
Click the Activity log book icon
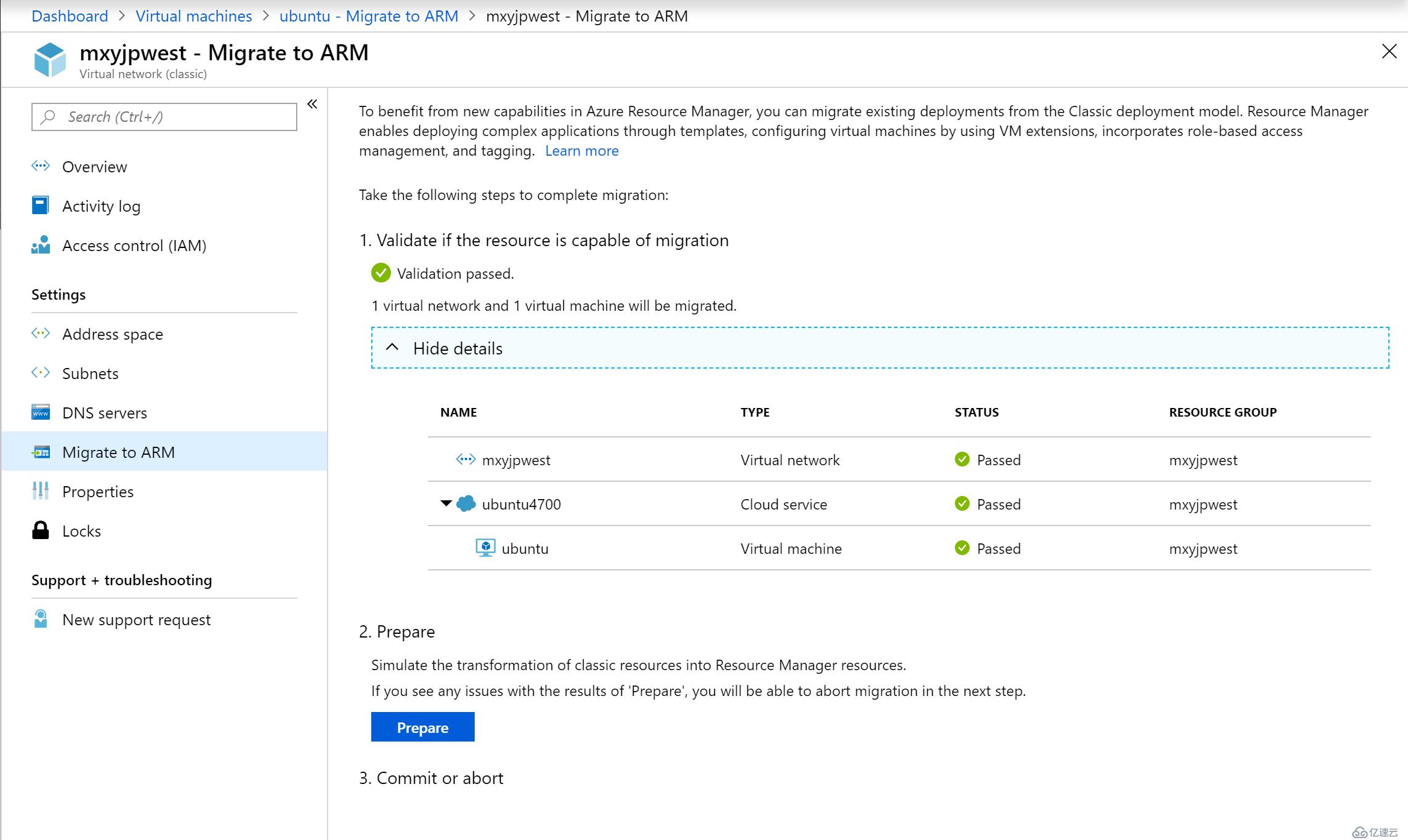[41, 205]
